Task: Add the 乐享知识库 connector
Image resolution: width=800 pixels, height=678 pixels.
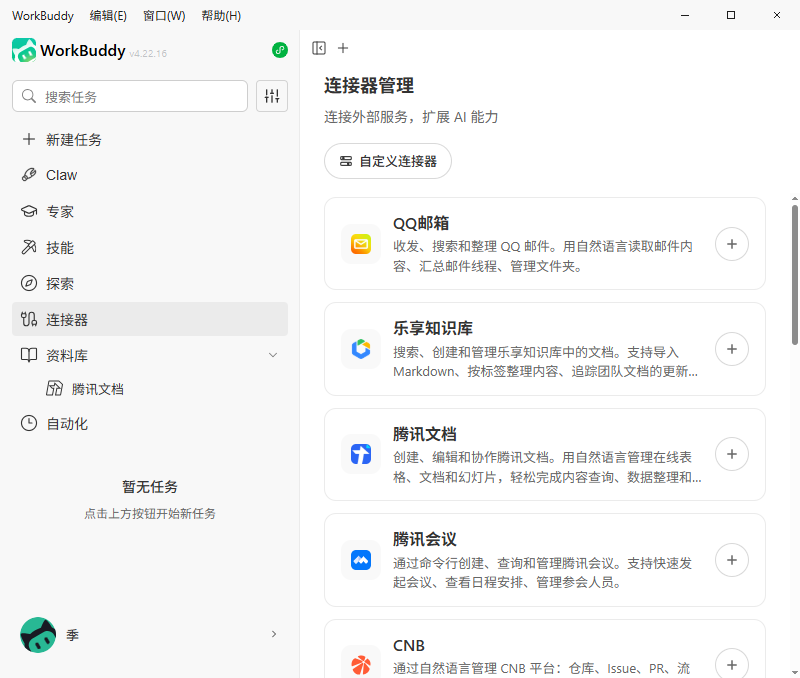Action: (732, 349)
